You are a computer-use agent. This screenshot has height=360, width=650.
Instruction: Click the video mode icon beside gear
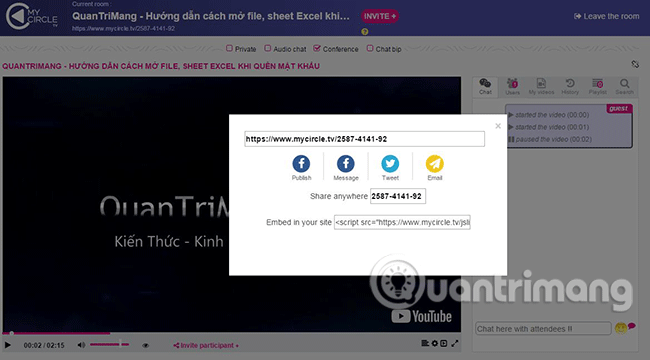pyautogui.click(x=444, y=343)
